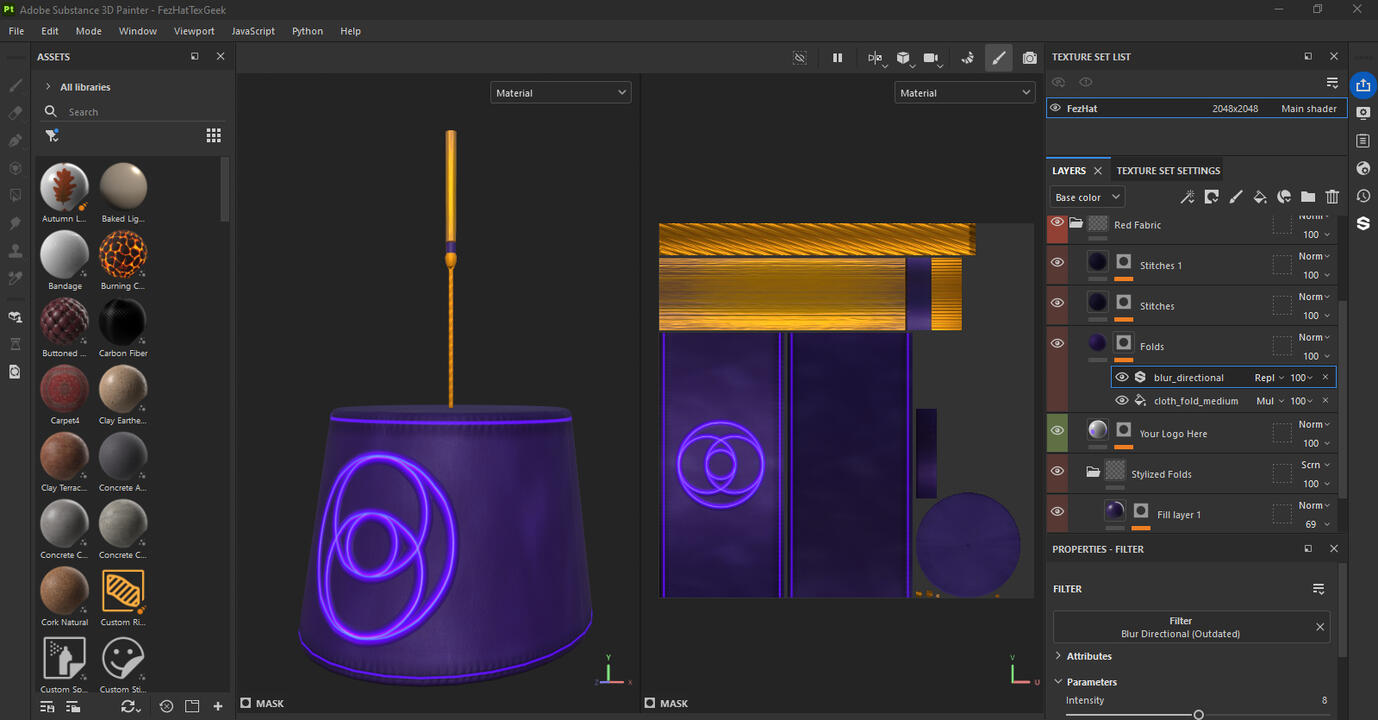Switch assets to grid view icon
The height and width of the screenshot is (720, 1378).
[213, 135]
